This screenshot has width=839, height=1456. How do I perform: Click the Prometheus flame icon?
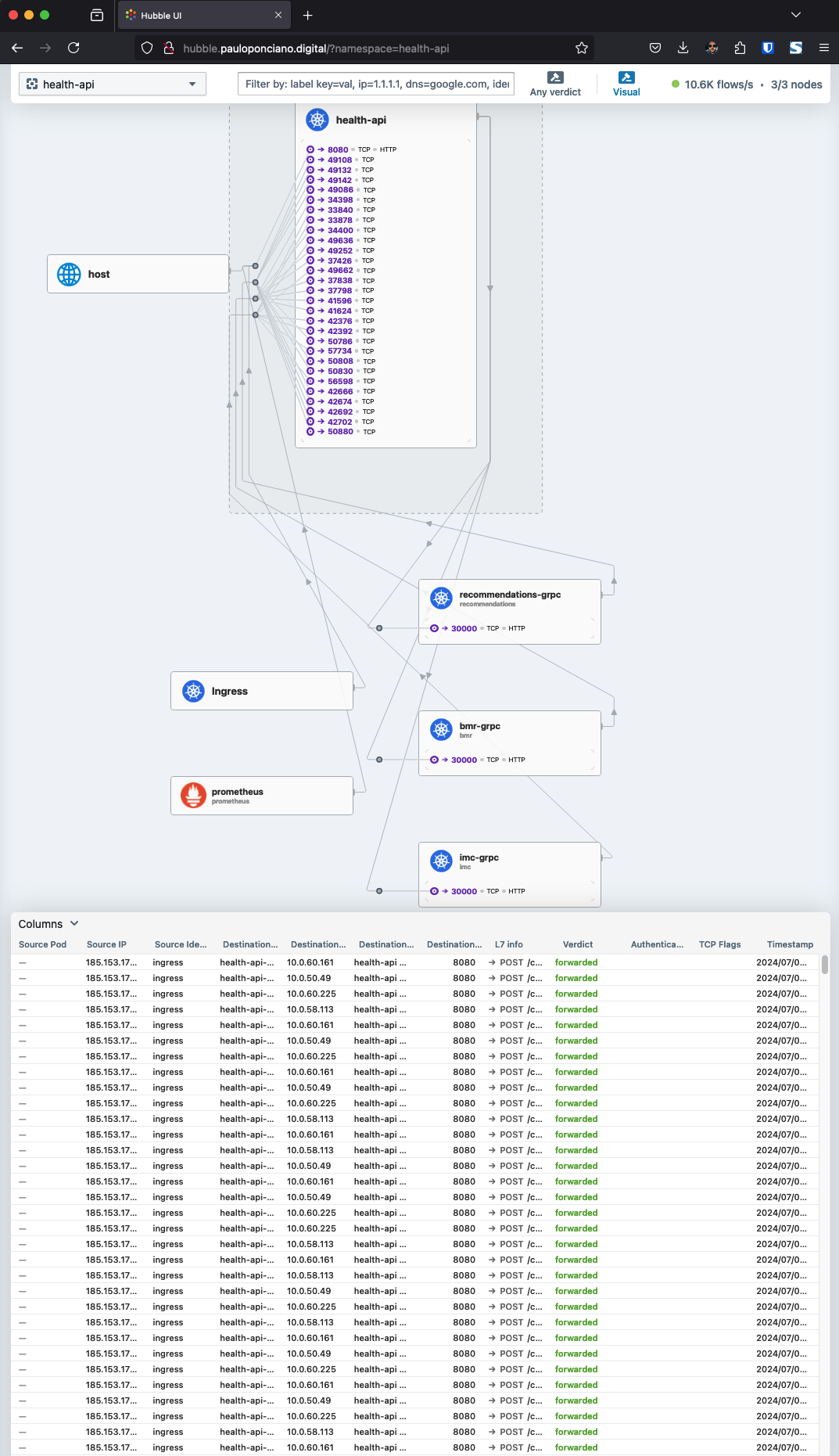pyautogui.click(x=193, y=795)
